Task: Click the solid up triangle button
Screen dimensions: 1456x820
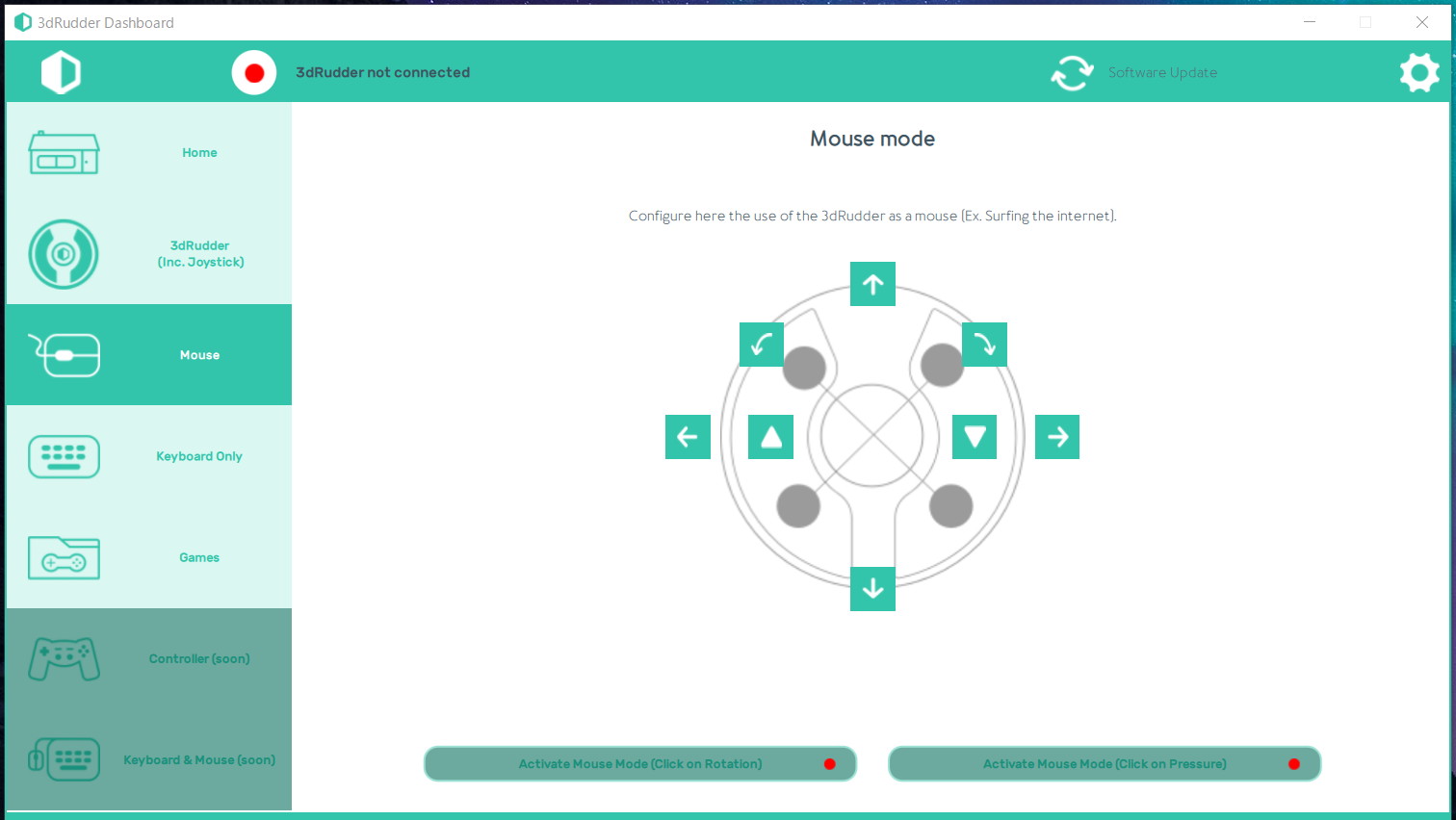Action: click(x=771, y=437)
